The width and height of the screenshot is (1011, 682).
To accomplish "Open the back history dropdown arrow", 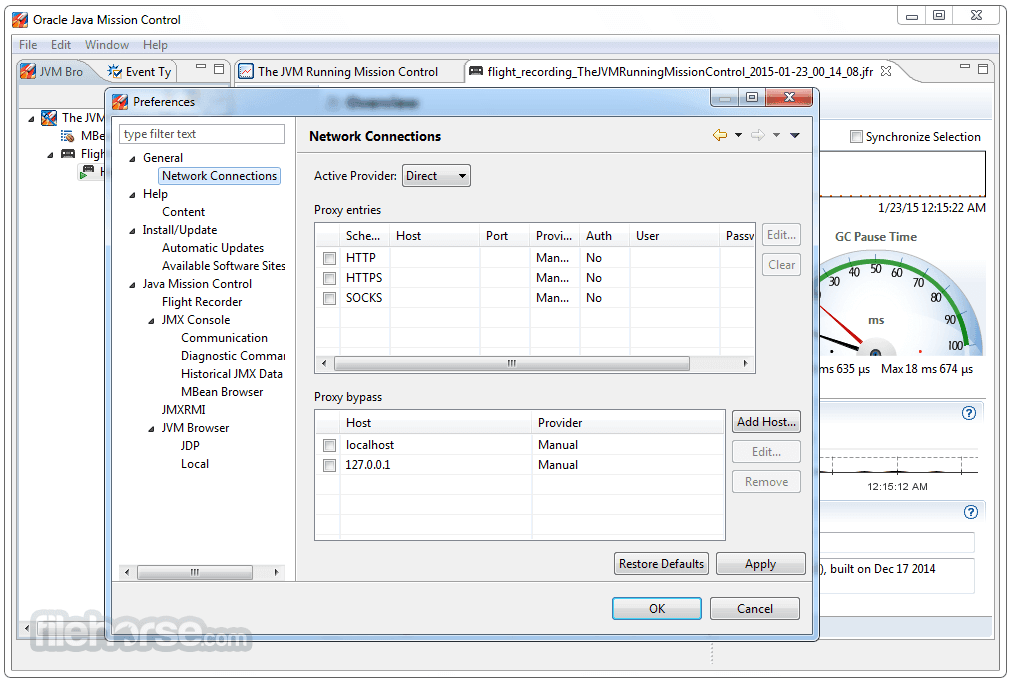I will [x=738, y=135].
